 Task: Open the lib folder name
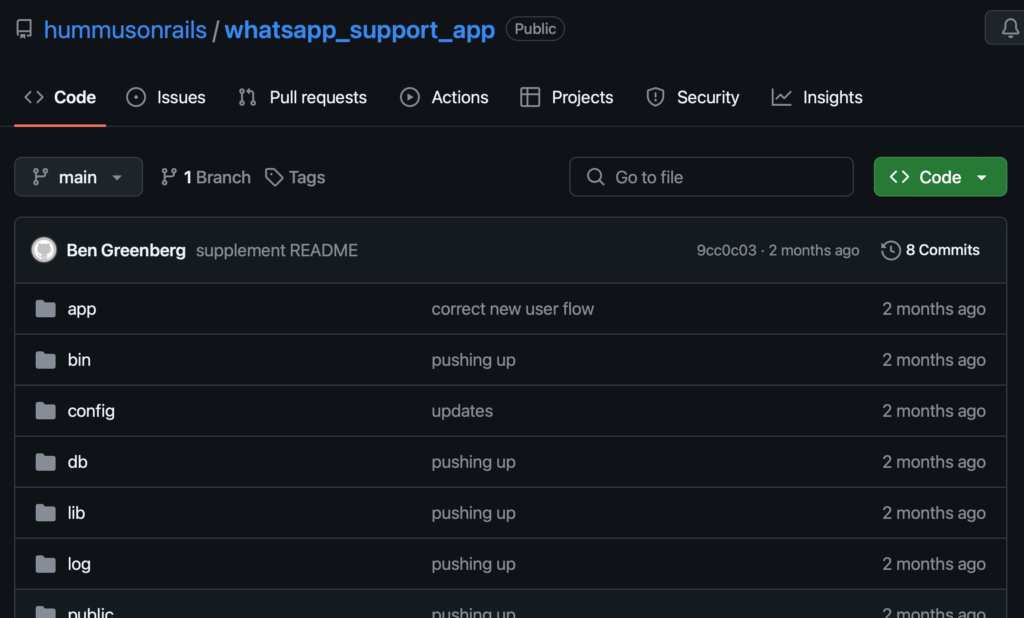pos(76,513)
